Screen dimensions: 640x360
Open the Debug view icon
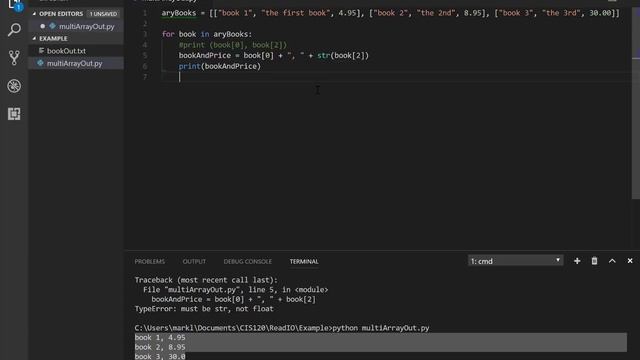pos(14,86)
